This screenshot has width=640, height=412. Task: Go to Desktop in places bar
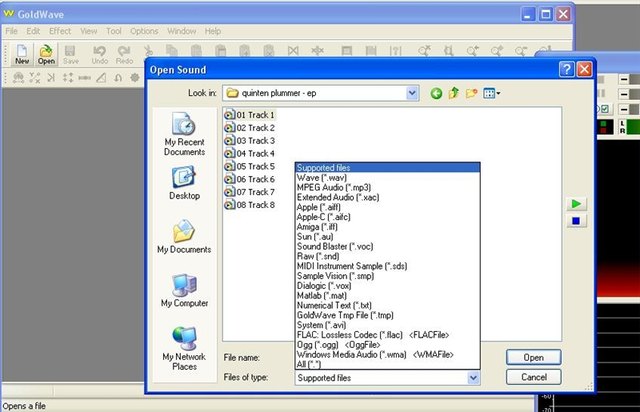pos(184,183)
